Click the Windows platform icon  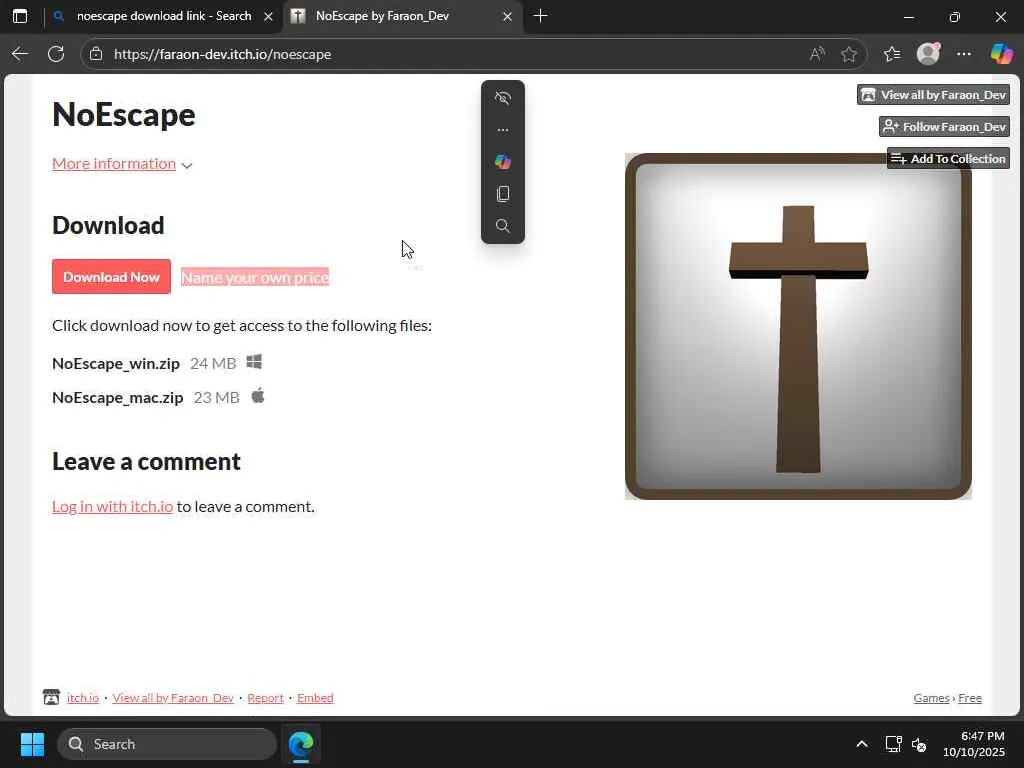coord(254,362)
